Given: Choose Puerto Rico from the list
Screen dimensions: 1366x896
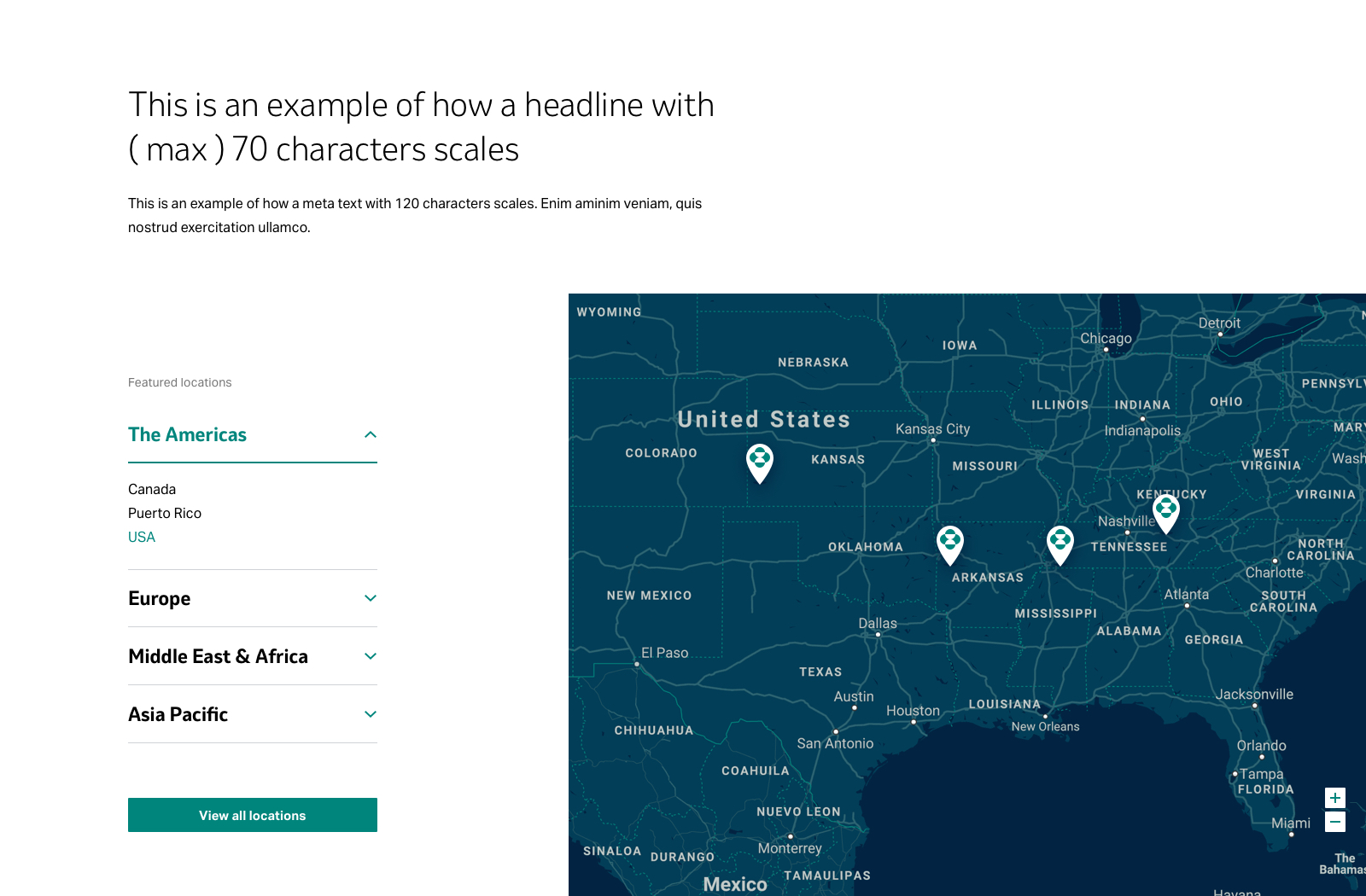Looking at the screenshot, I should tap(165, 514).
